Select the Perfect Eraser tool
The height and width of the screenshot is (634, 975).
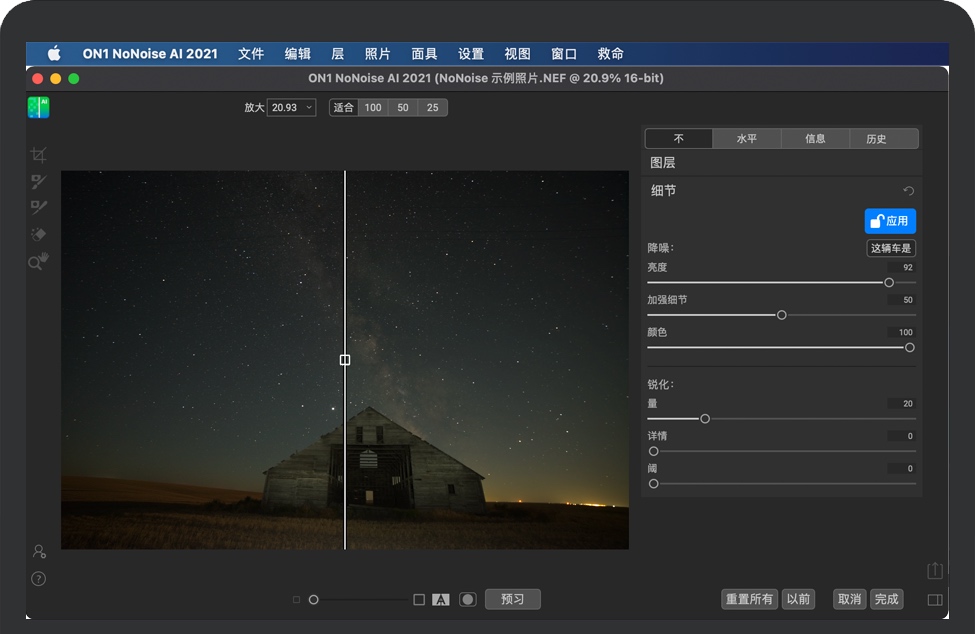click(x=38, y=234)
